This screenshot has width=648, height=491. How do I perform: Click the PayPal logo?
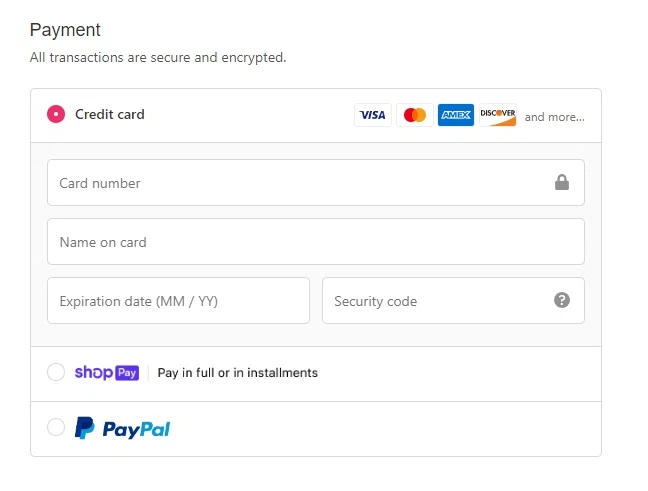(123, 429)
